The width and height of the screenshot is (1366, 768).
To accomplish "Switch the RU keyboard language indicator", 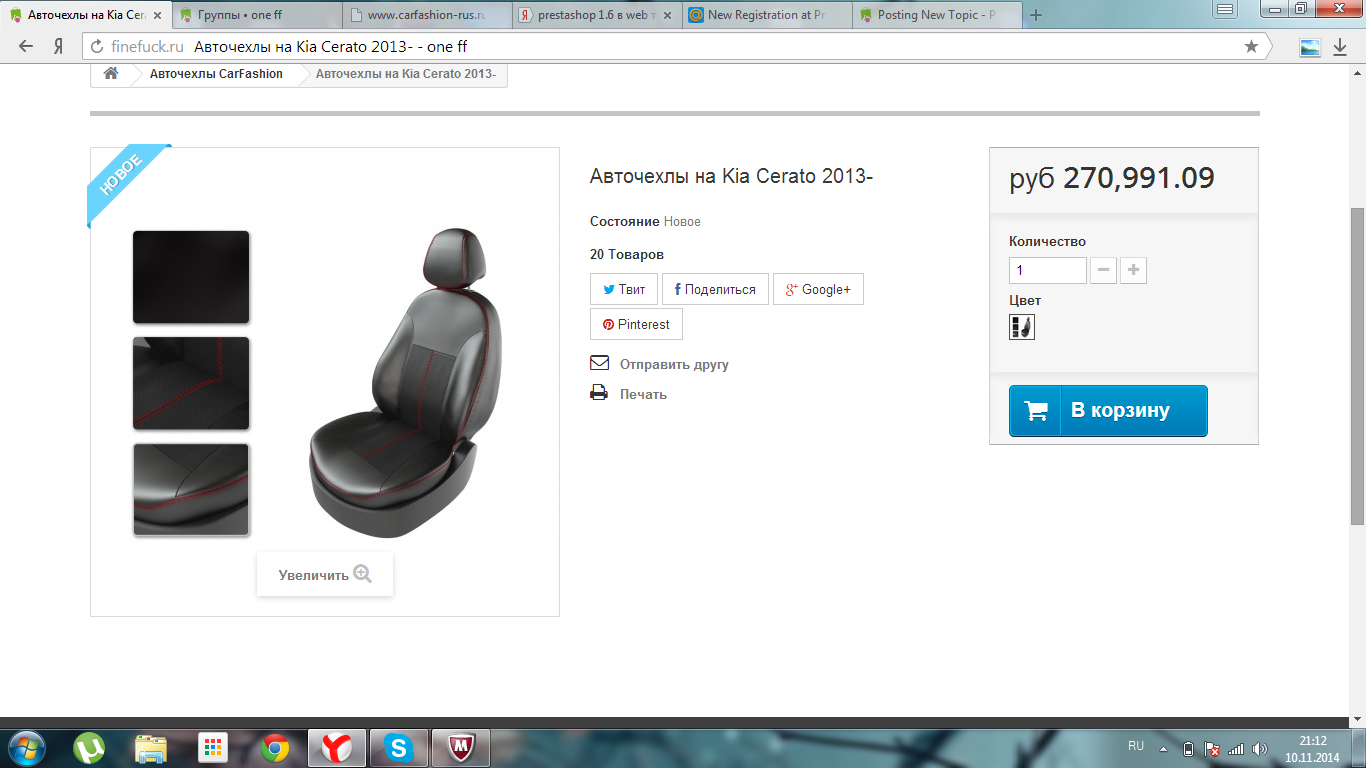I will pos(1136,746).
